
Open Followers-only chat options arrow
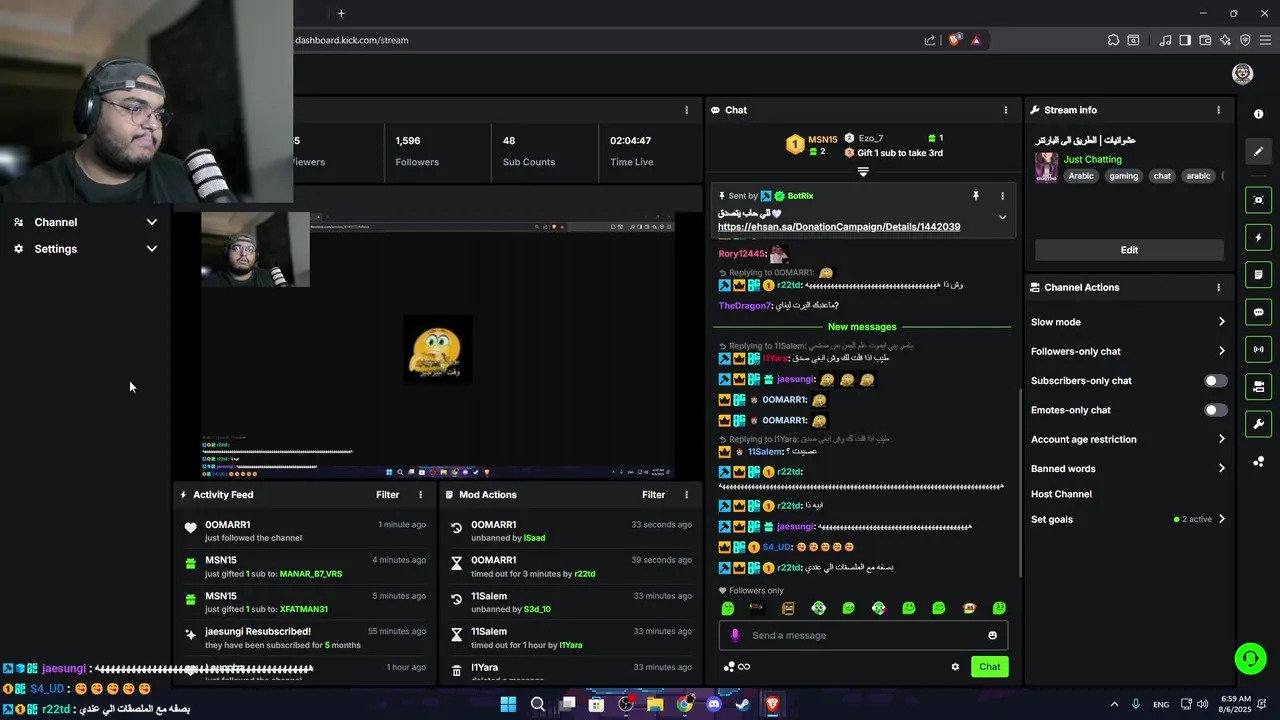[x=1221, y=351]
